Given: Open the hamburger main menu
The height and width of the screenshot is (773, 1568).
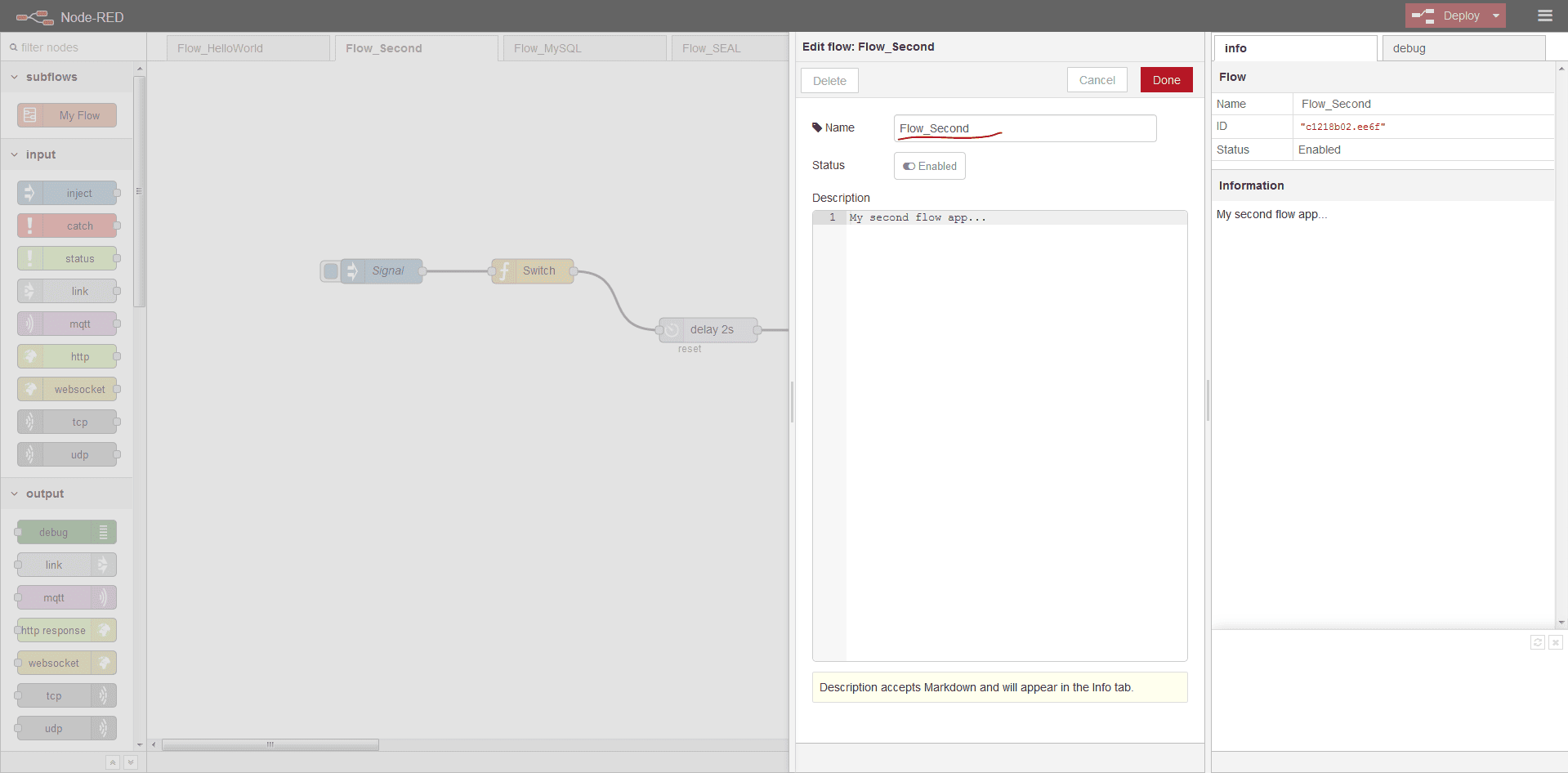Looking at the screenshot, I should coord(1544,16).
